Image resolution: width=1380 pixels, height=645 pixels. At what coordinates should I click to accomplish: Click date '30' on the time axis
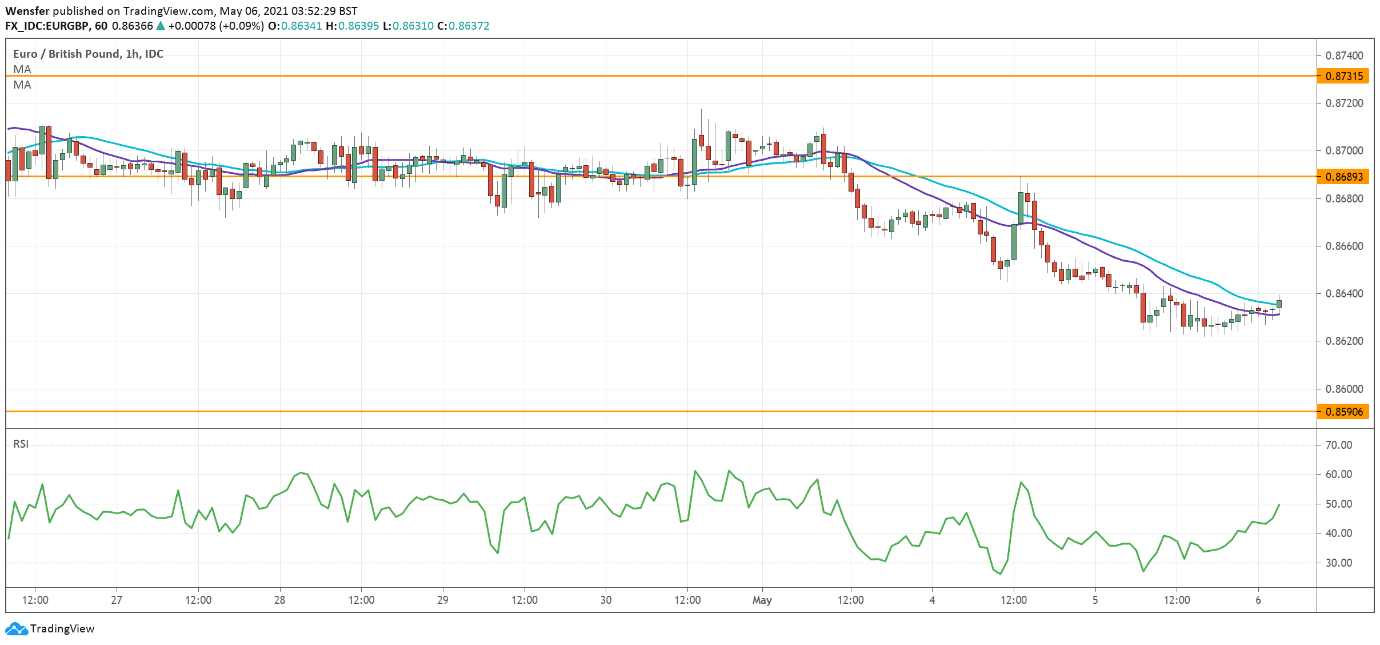click(606, 600)
